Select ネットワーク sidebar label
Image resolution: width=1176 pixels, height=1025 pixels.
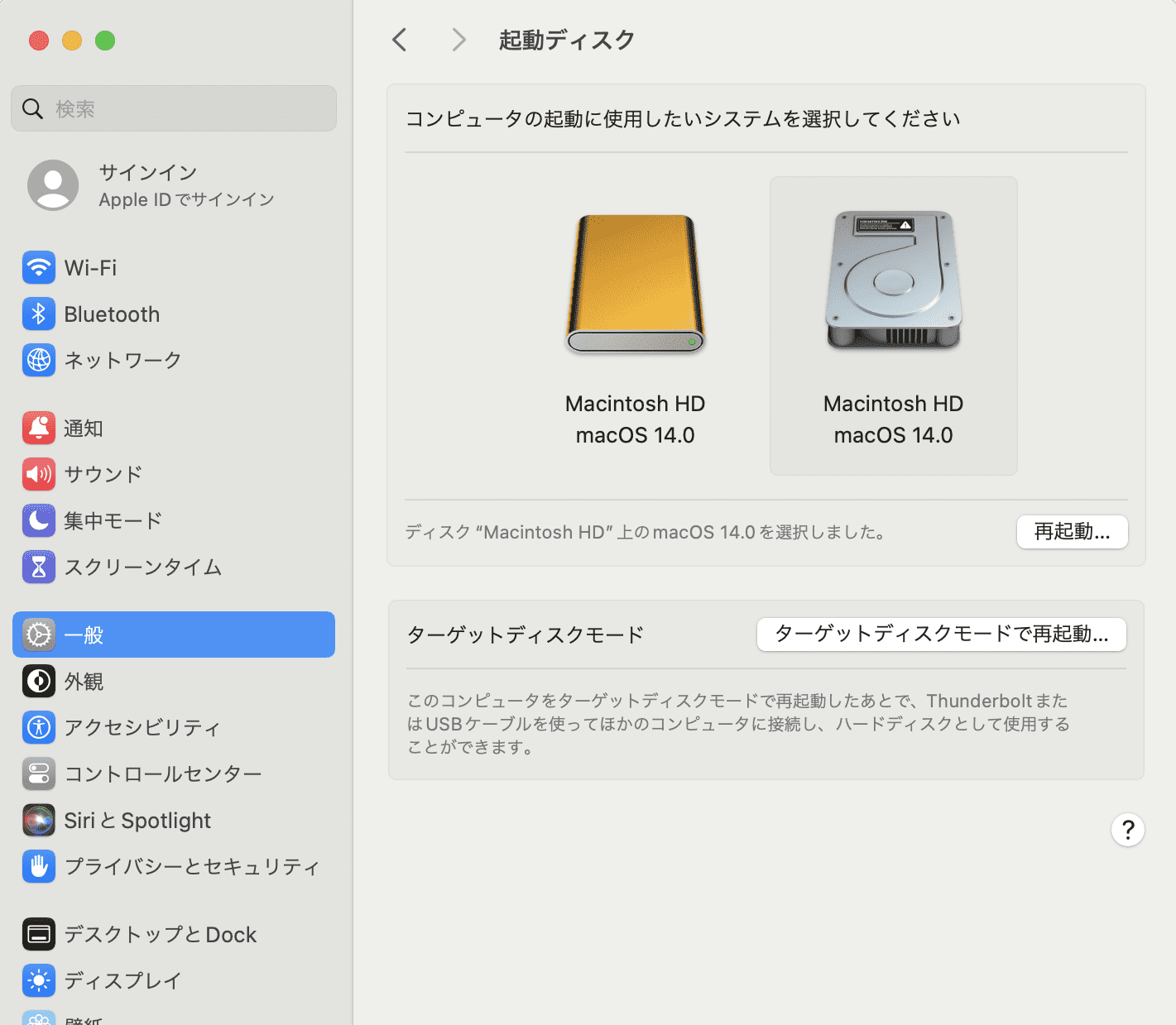122,361
